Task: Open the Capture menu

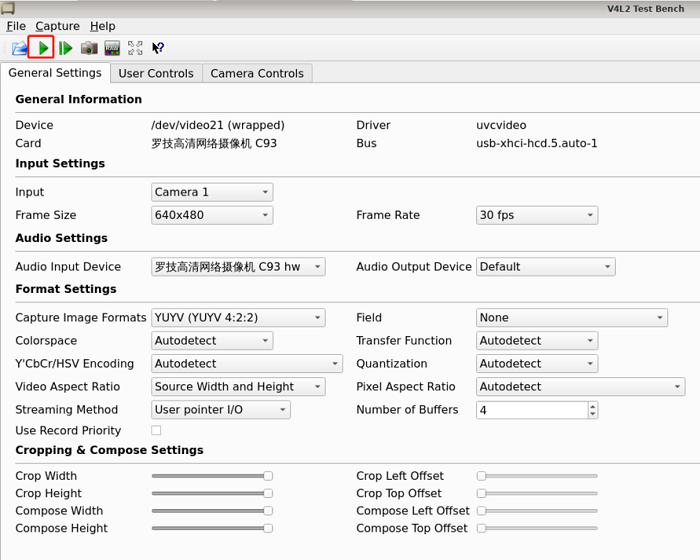Action: coord(57,26)
